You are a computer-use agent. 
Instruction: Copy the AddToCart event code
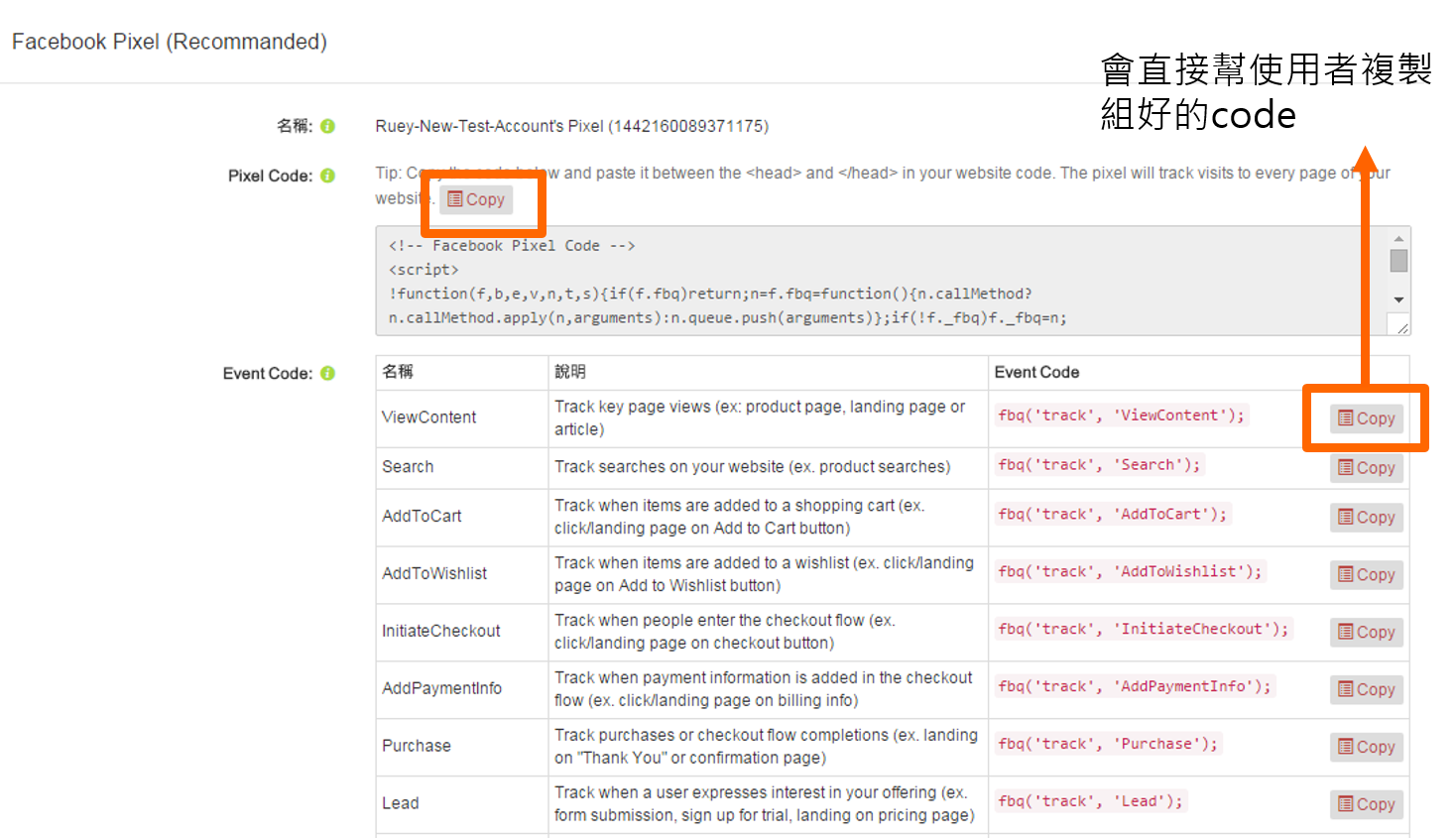[1366, 518]
